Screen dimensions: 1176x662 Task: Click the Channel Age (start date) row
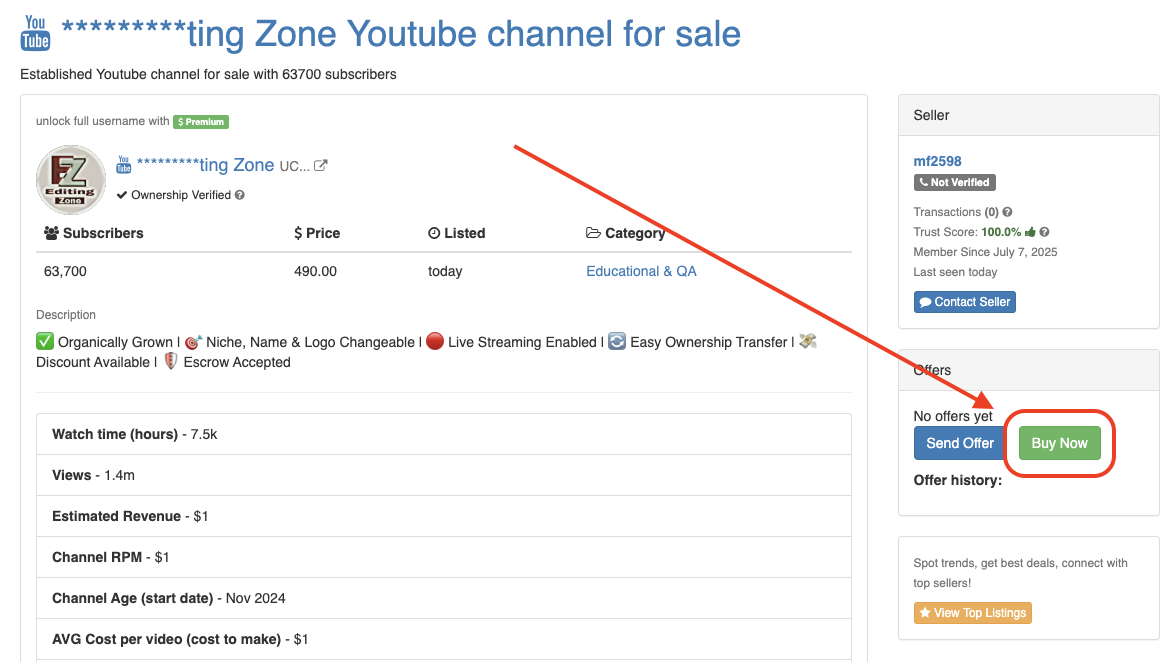[x=444, y=598]
